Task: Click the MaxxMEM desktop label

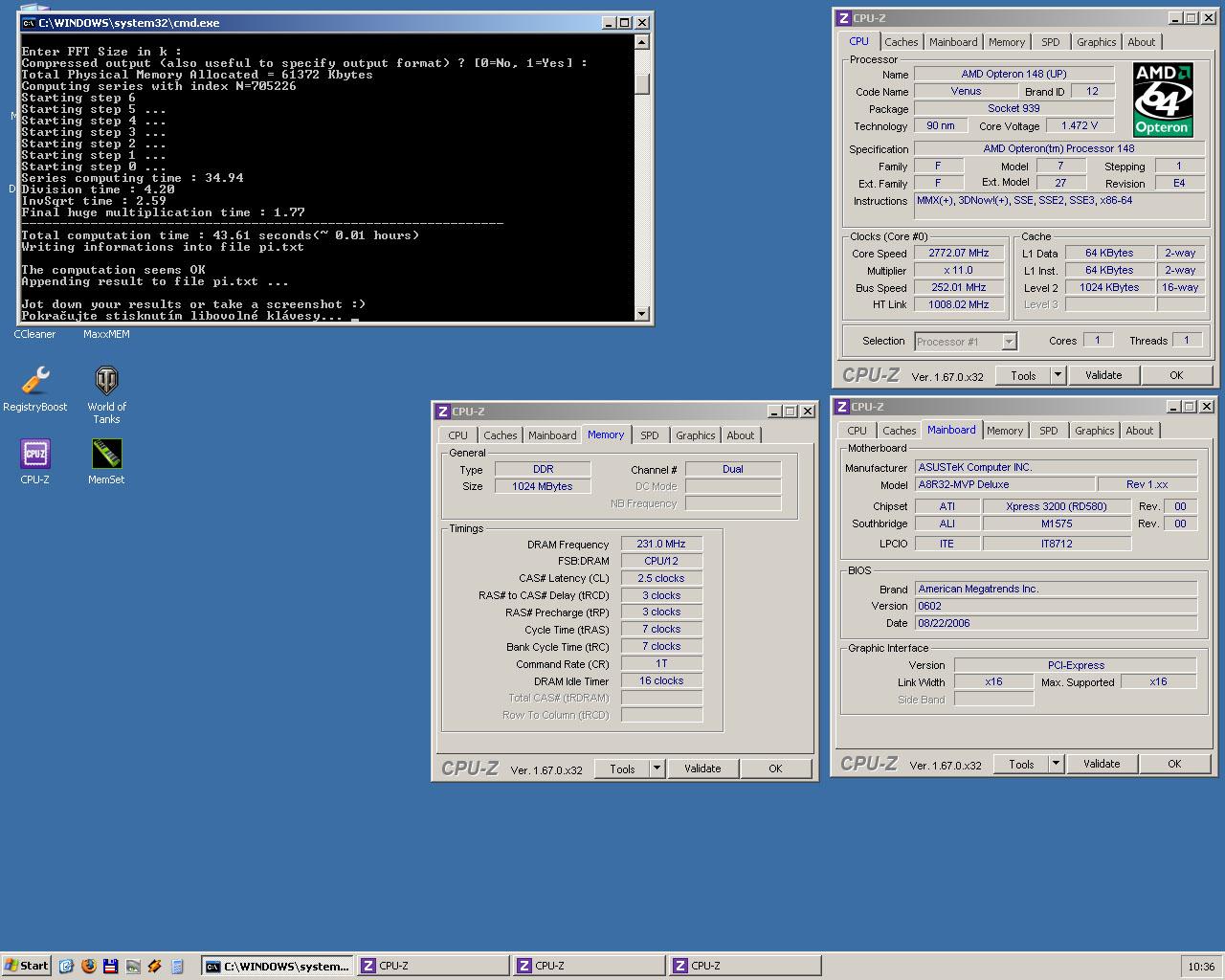Action: click(x=106, y=334)
